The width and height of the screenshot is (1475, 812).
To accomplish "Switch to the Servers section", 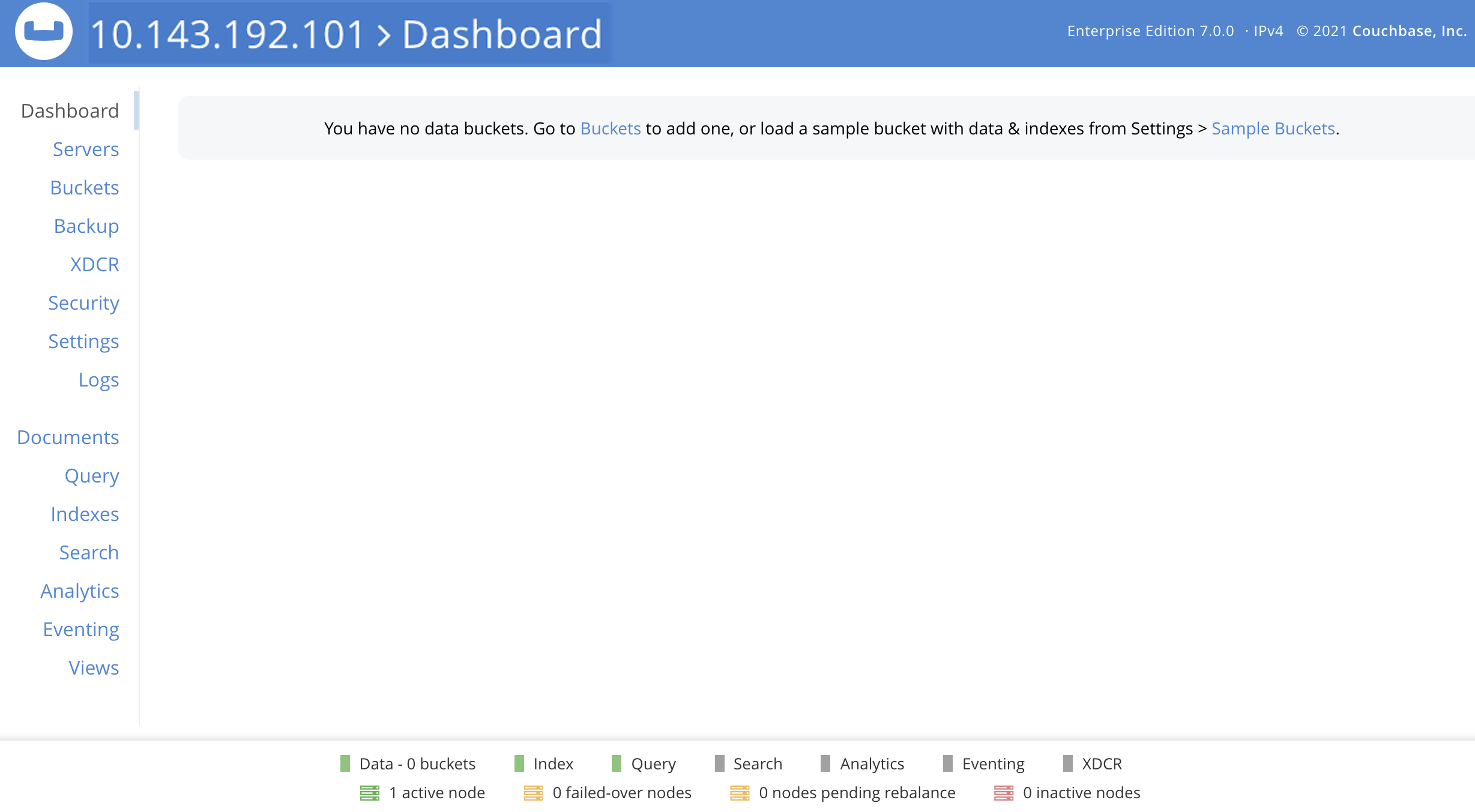I will coord(86,149).
